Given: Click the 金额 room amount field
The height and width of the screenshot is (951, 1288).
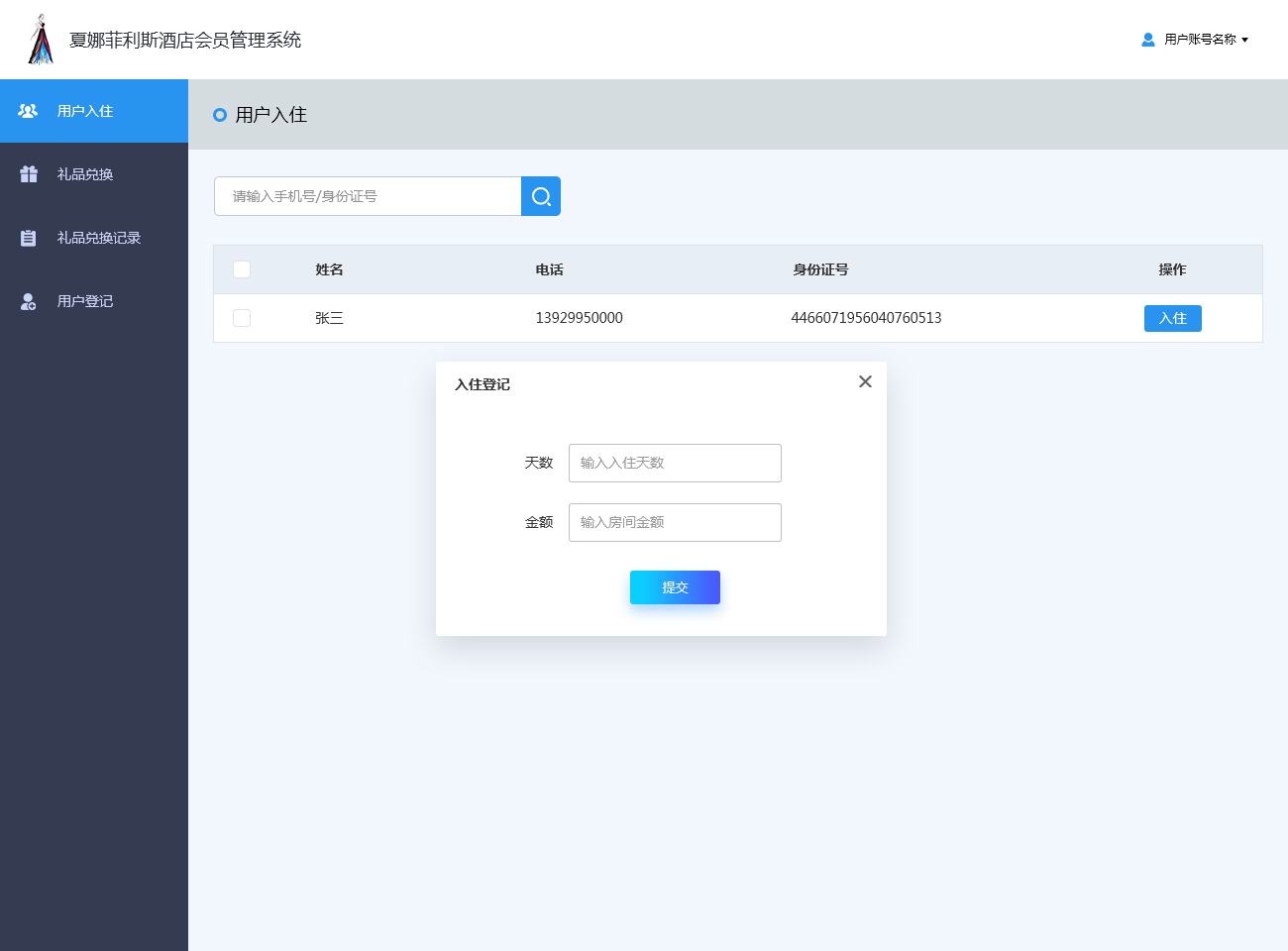Looking at the screenshot, I should click(x=675, y=522).
